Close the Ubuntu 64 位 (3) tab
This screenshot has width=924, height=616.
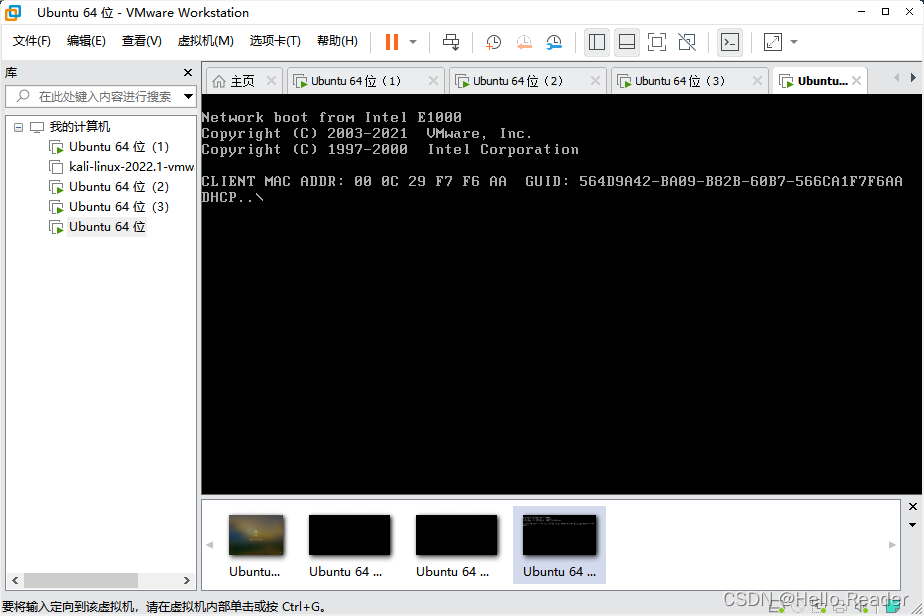click(x=757, y=81)
